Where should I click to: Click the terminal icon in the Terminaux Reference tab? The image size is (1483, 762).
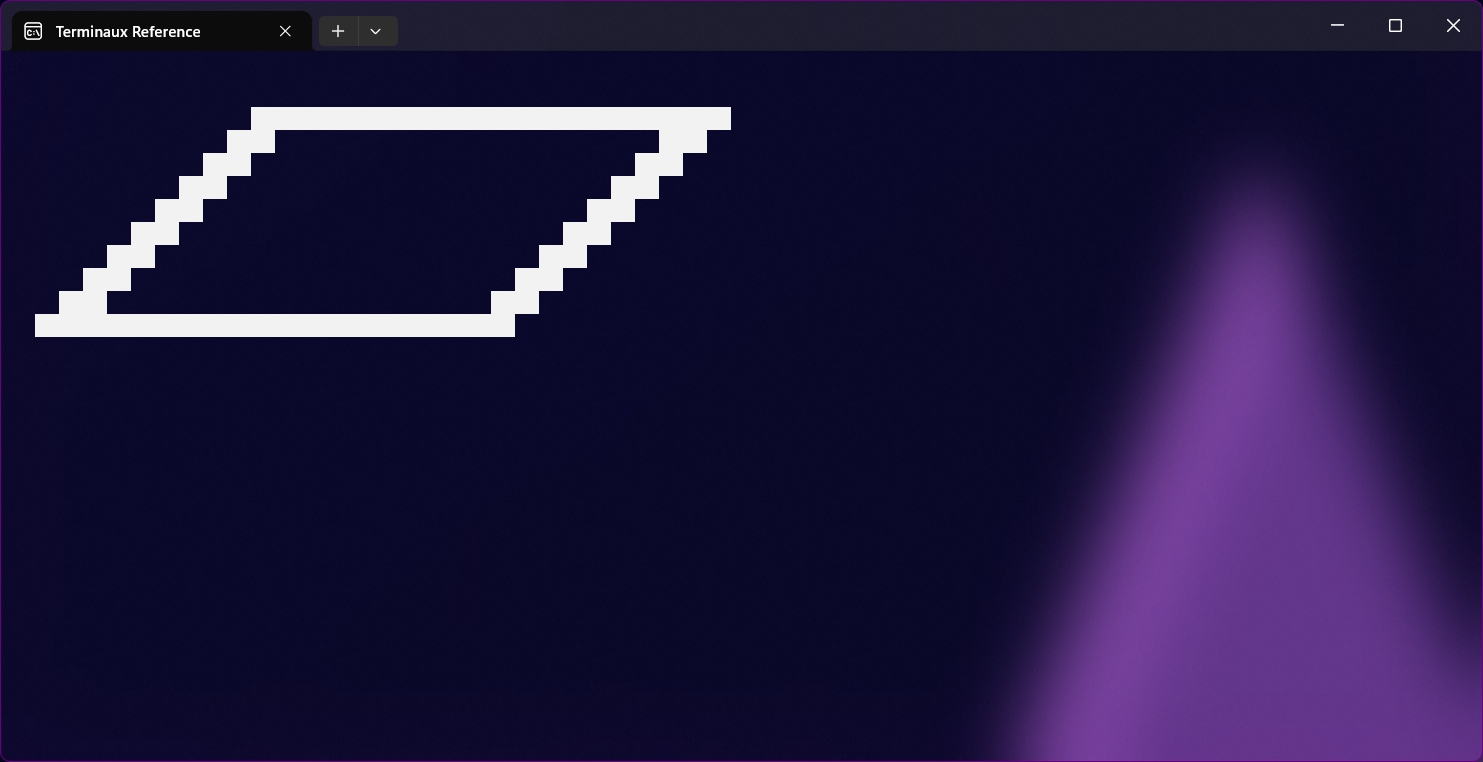[33, 31]
